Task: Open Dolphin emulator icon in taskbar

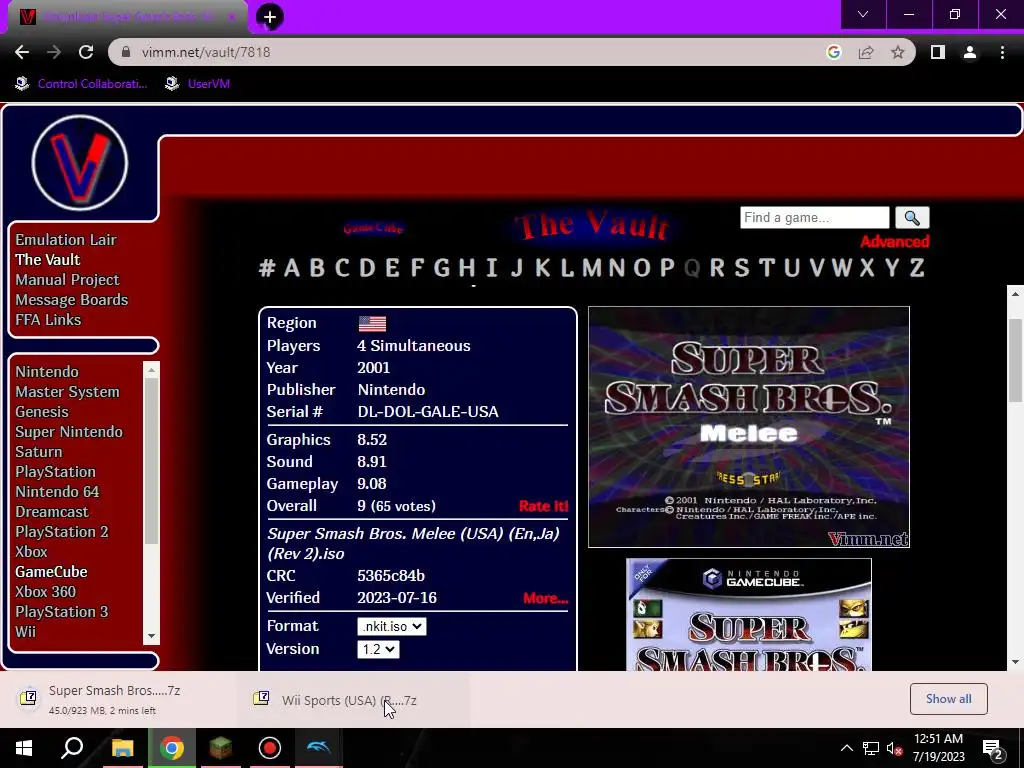Action: click(319, 748)
